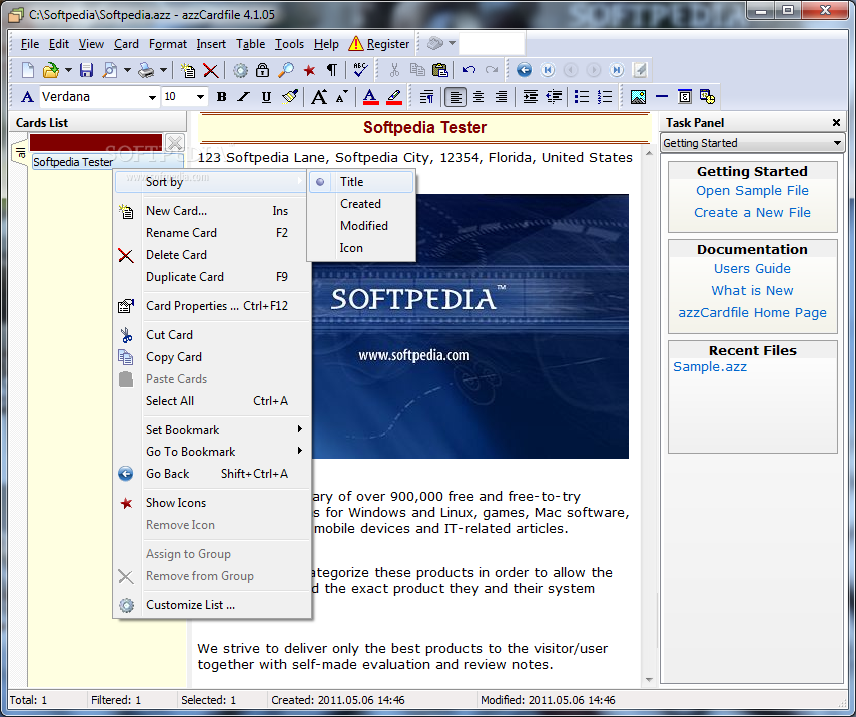Open the recent file Sample.azz

click(x=710, y=366)
